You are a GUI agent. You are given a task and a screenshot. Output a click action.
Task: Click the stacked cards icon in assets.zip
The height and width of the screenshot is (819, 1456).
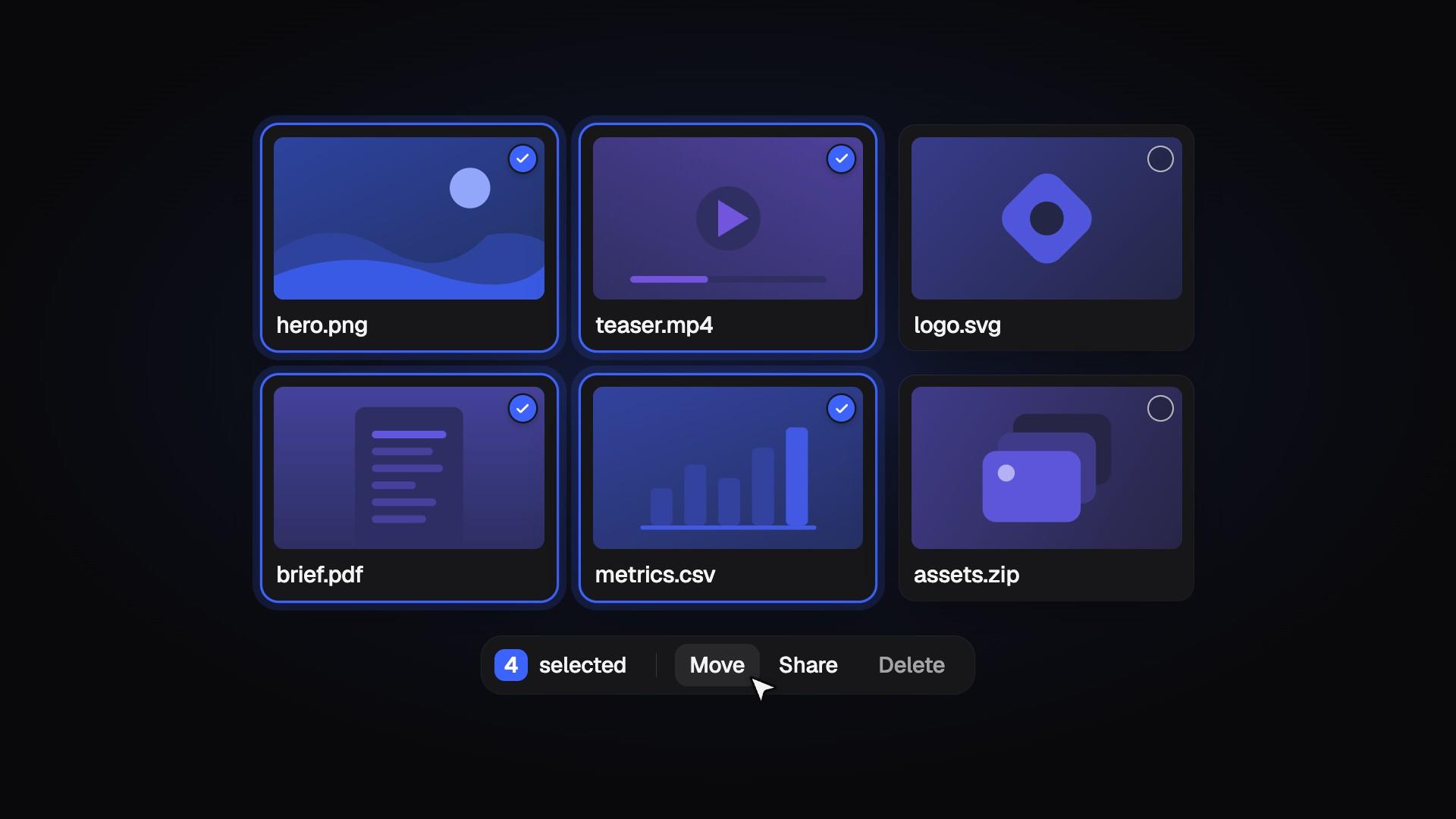pos(1046,468)
